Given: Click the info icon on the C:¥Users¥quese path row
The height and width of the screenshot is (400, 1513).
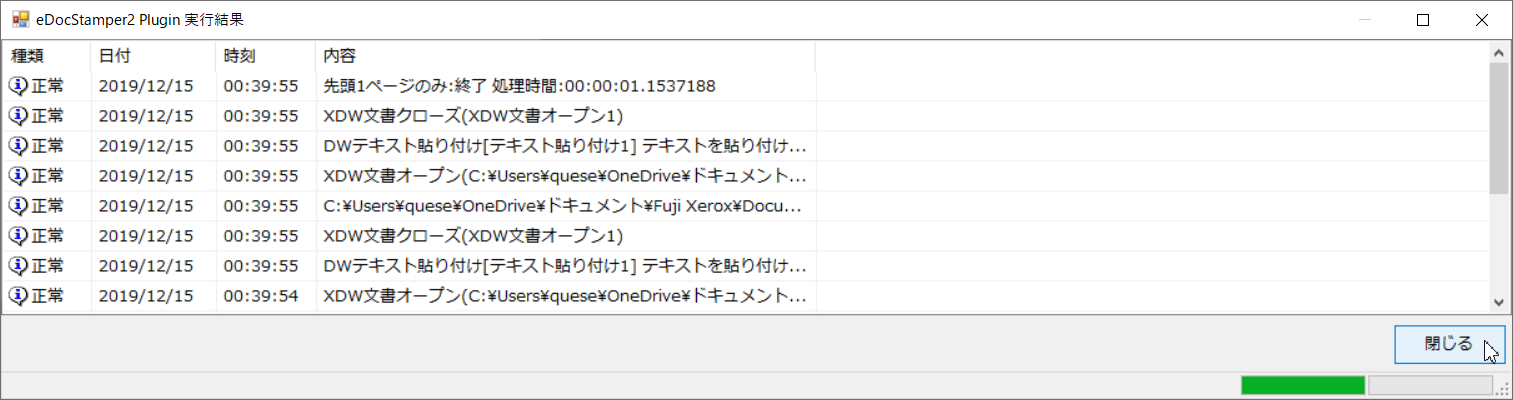Looking at the screenshot, I should coord(18,206).
